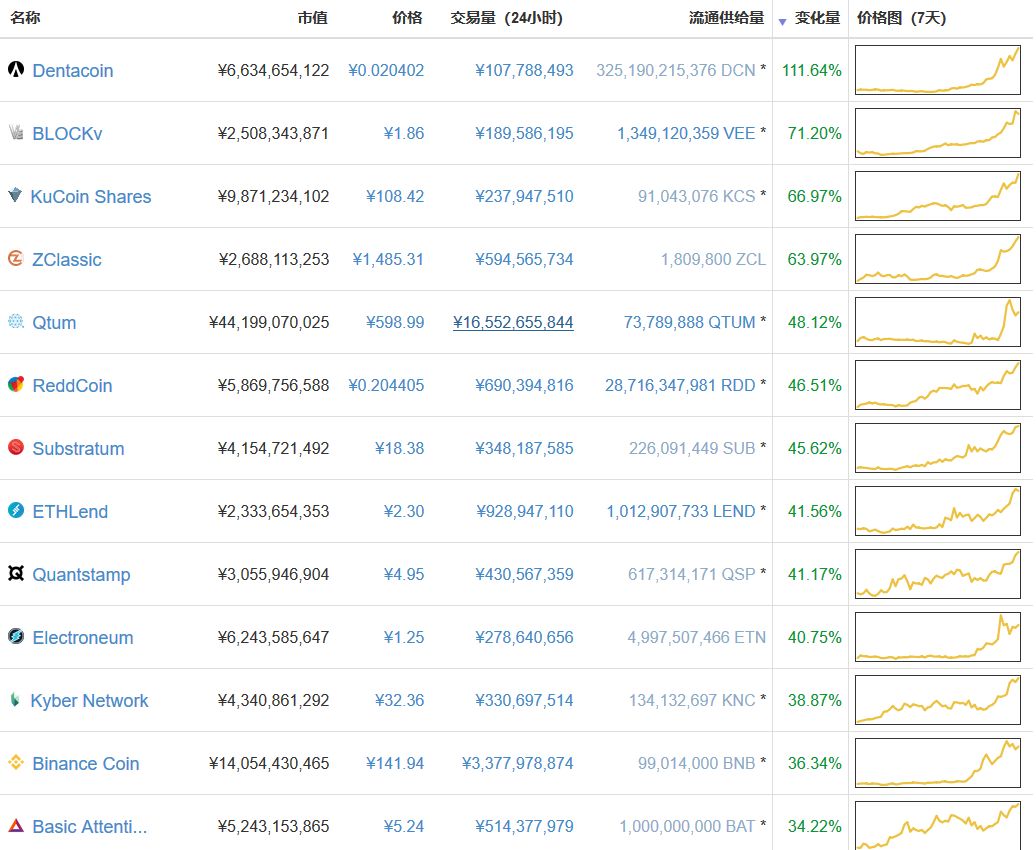Sort table by 价格 column header
This screenshot has height=850, width=1036.
tap(407, 18)
